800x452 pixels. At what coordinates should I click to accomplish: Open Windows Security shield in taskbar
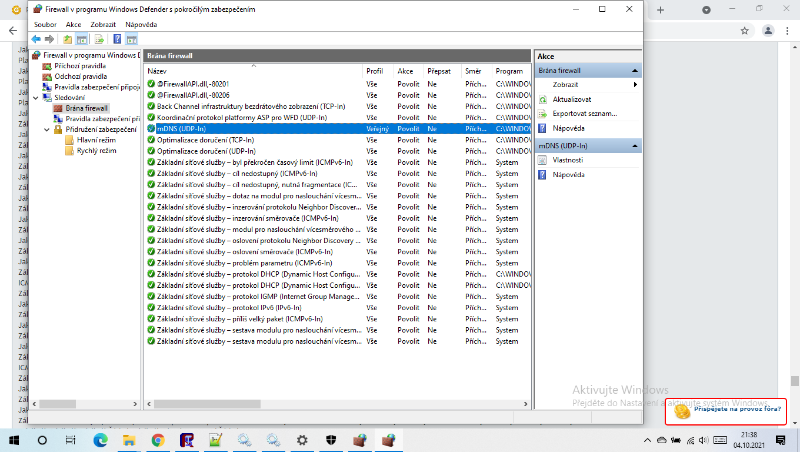tap(331, 440)
